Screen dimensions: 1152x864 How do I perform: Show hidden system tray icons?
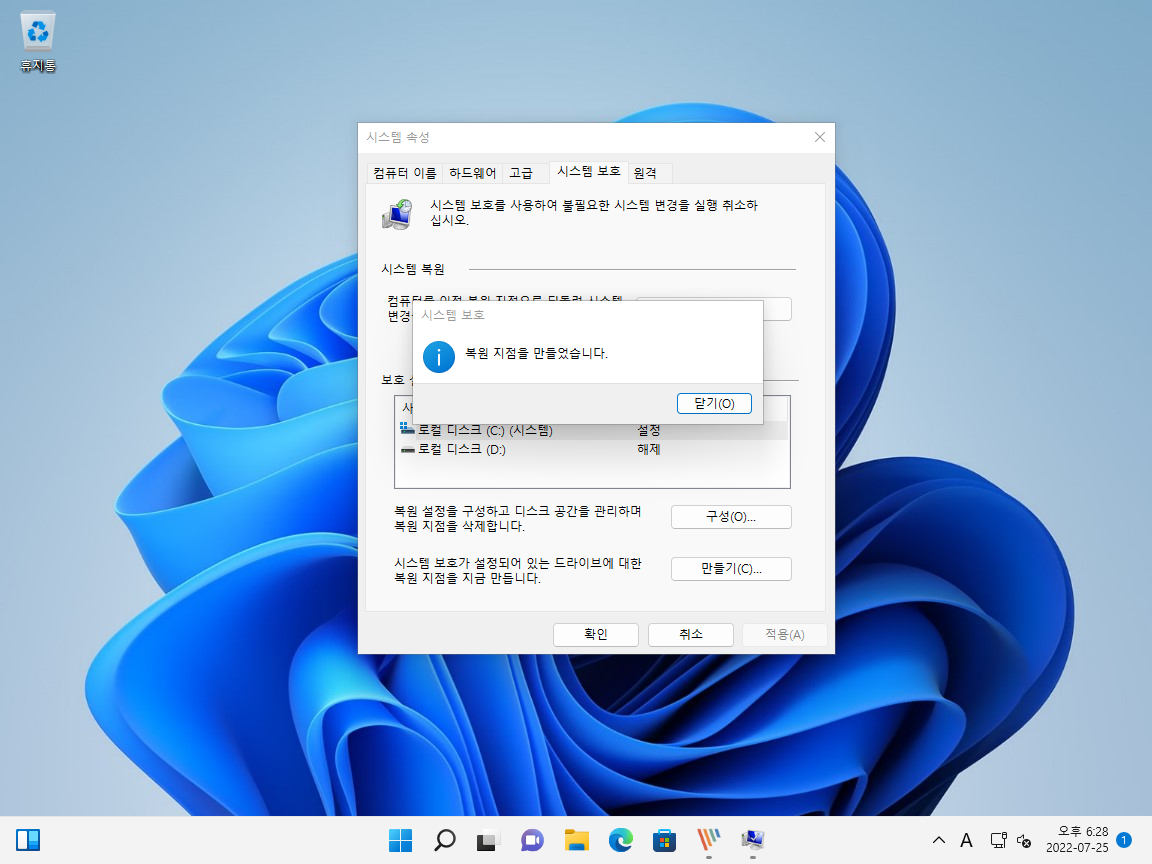click(939, 840)
